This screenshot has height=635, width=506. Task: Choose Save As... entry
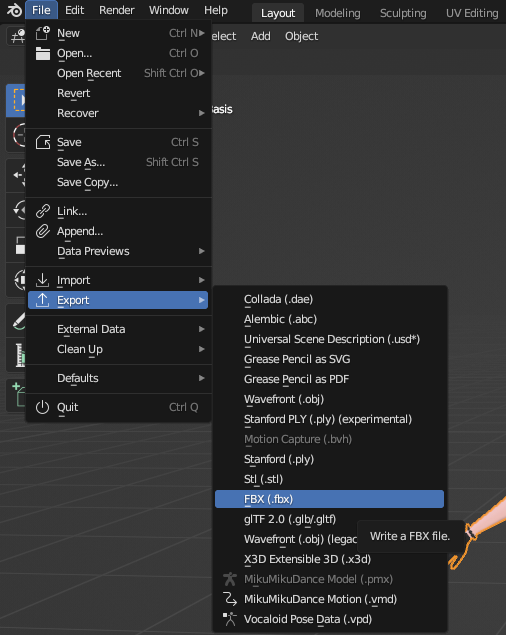pos(119,162)
